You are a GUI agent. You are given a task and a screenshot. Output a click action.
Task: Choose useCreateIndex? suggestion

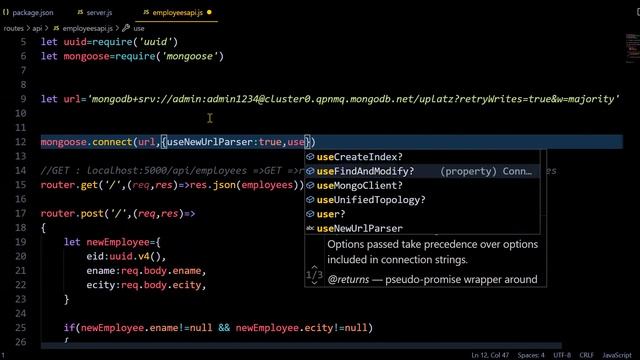tap(422, 157)
